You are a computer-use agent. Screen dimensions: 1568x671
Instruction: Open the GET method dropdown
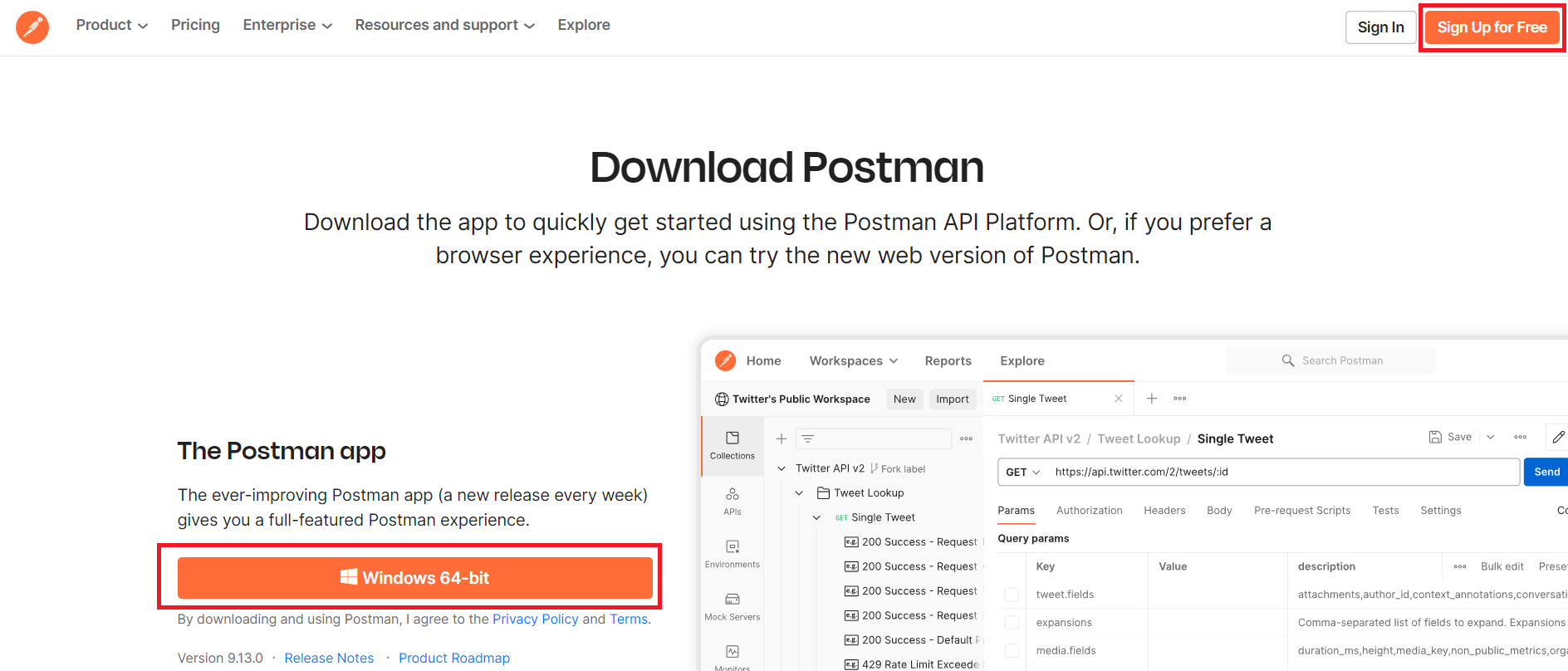click(x=1022, y=472)
